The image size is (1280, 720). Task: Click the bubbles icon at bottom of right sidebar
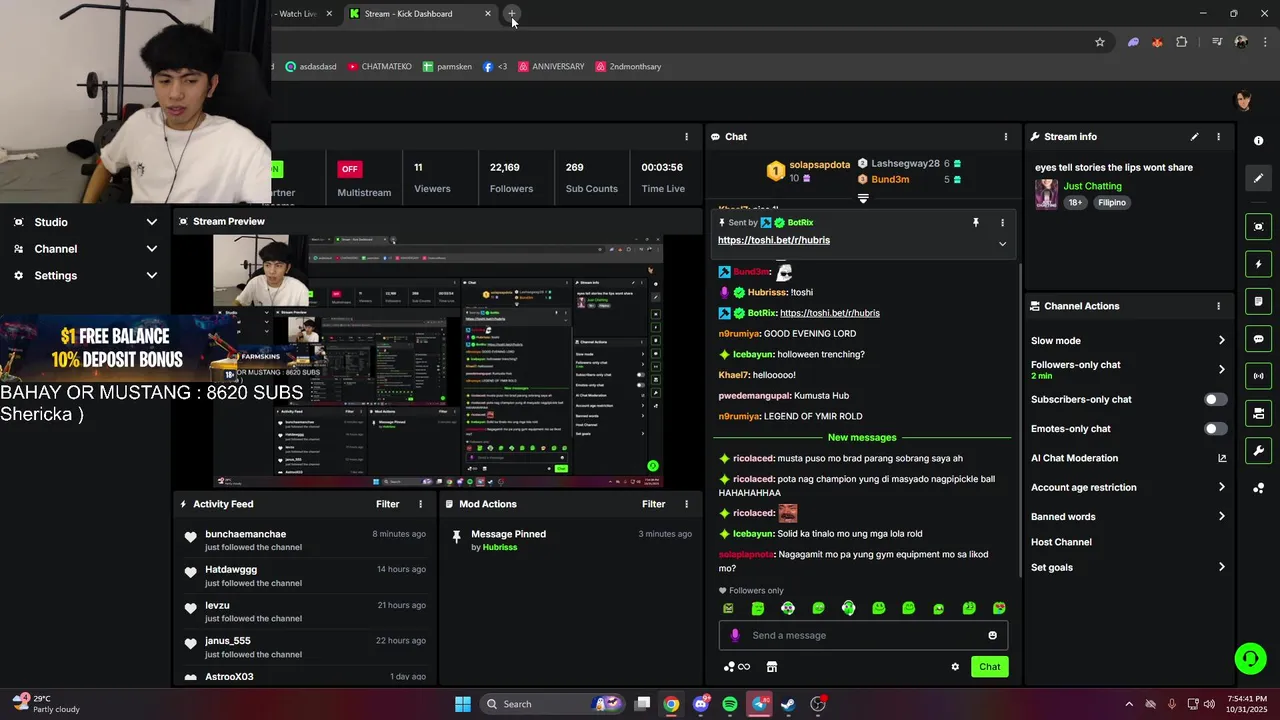coord(1259,488)
